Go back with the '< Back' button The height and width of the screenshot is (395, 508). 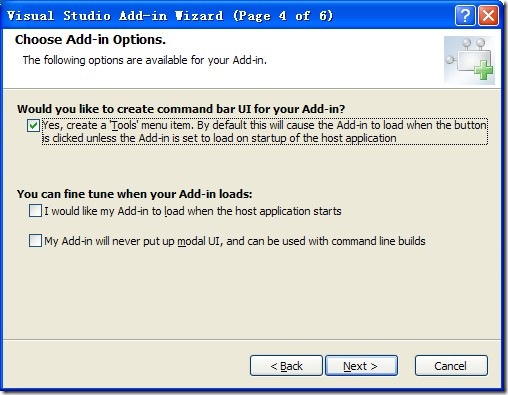click(x=286, y=366)
